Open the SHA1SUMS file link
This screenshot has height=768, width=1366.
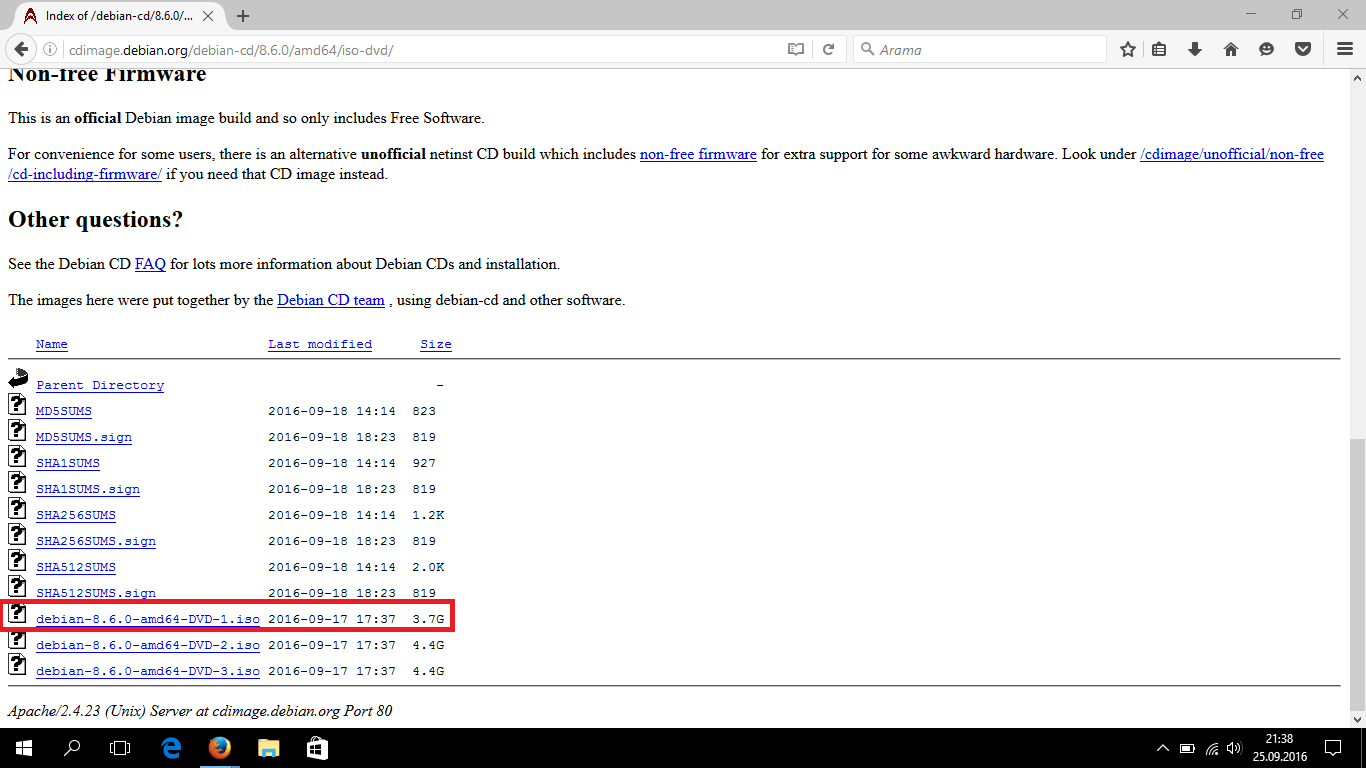68,463
